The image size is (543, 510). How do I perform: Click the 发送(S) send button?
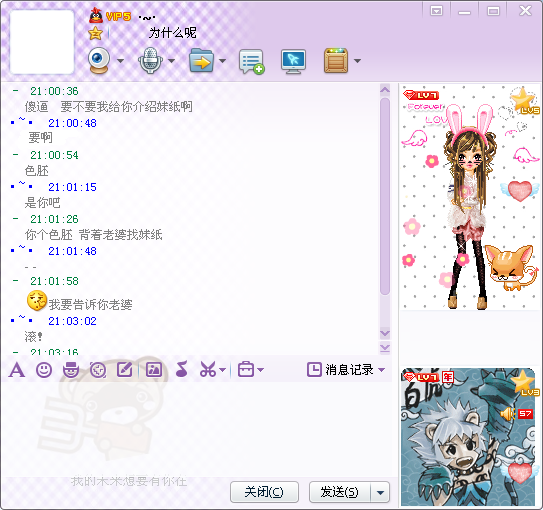click(339, 492)
